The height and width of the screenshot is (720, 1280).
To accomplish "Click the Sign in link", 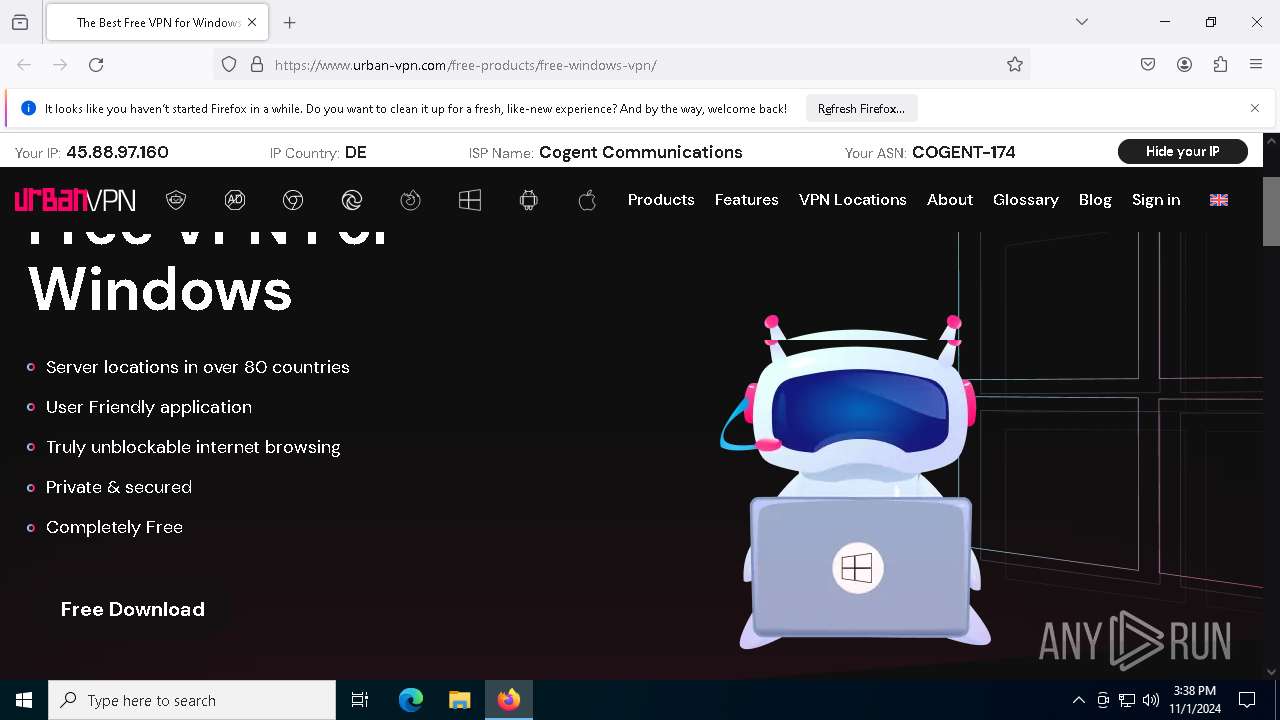I will 1156,200.
